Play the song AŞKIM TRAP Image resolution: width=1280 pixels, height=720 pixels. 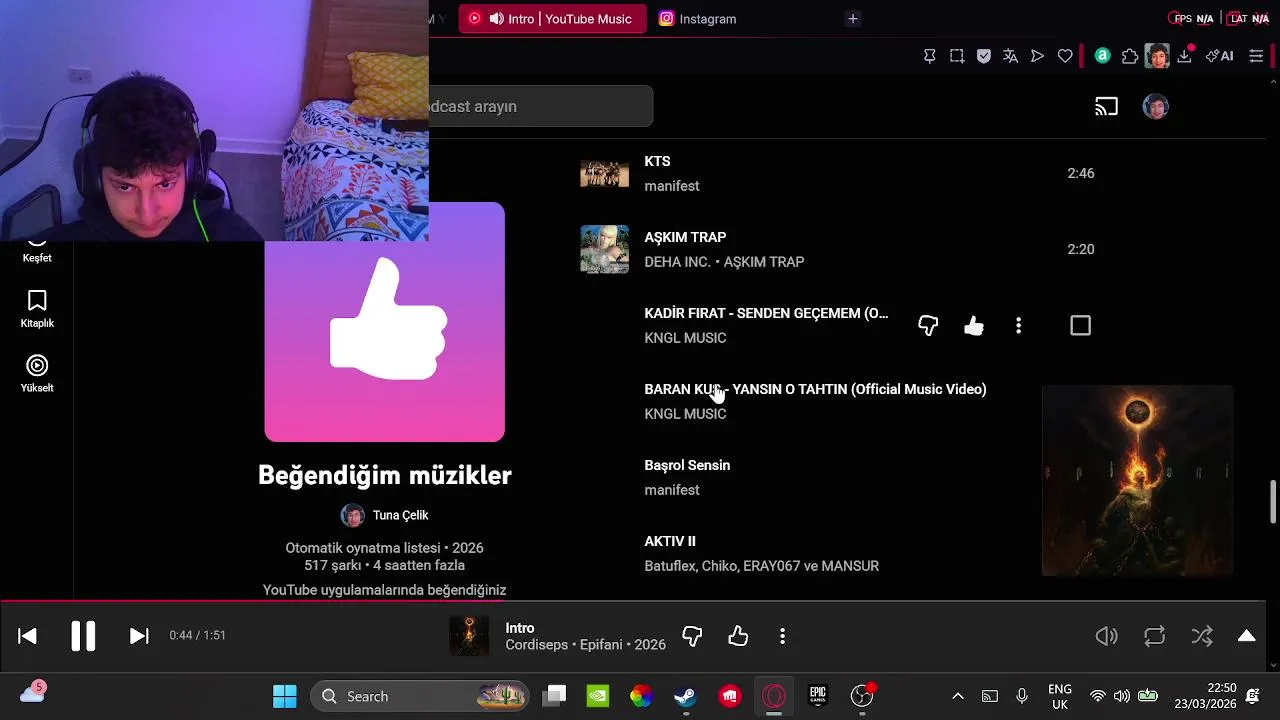[685, 237]
